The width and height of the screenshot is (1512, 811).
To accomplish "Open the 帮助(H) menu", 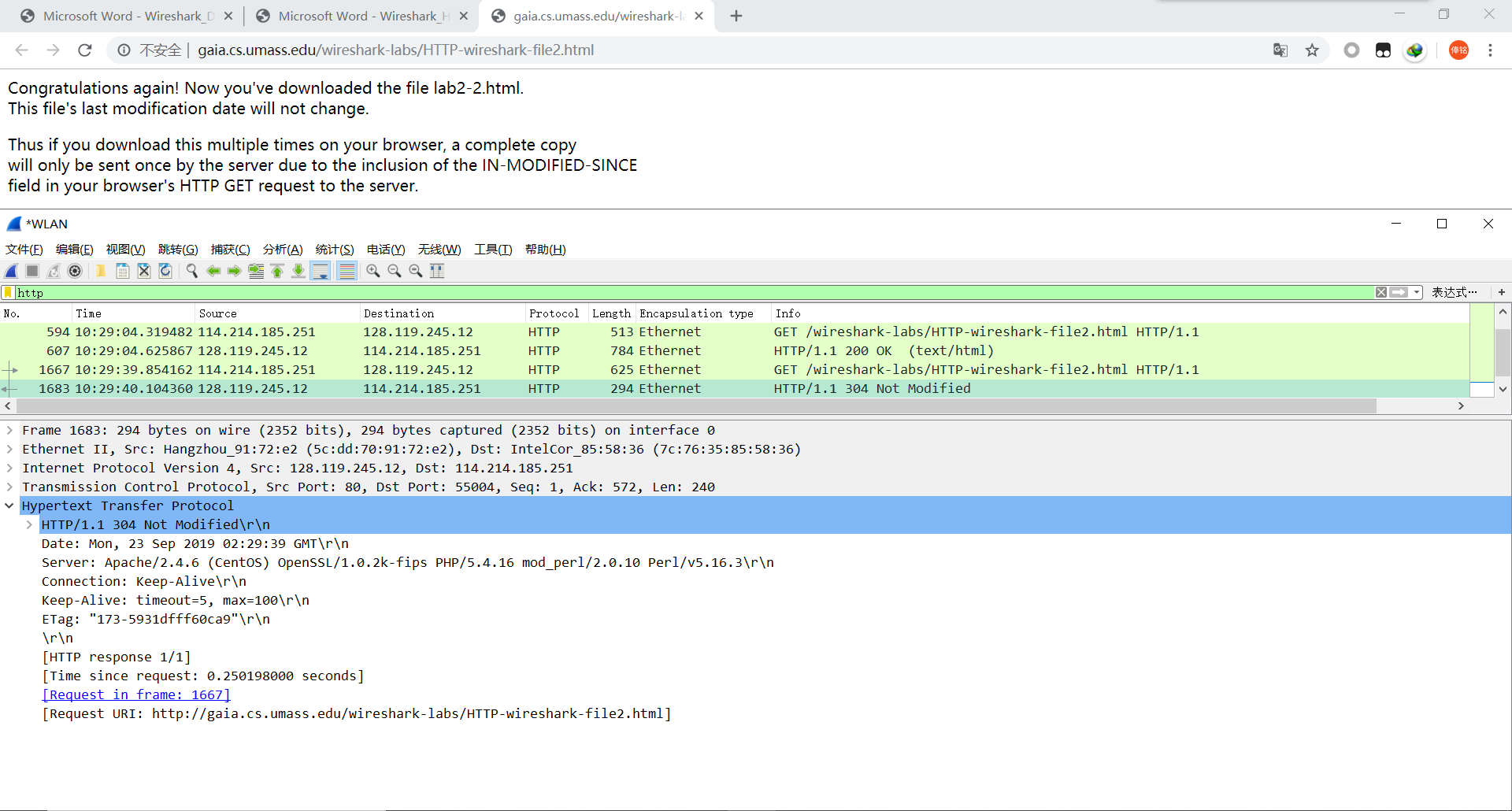I will (546, 250).
